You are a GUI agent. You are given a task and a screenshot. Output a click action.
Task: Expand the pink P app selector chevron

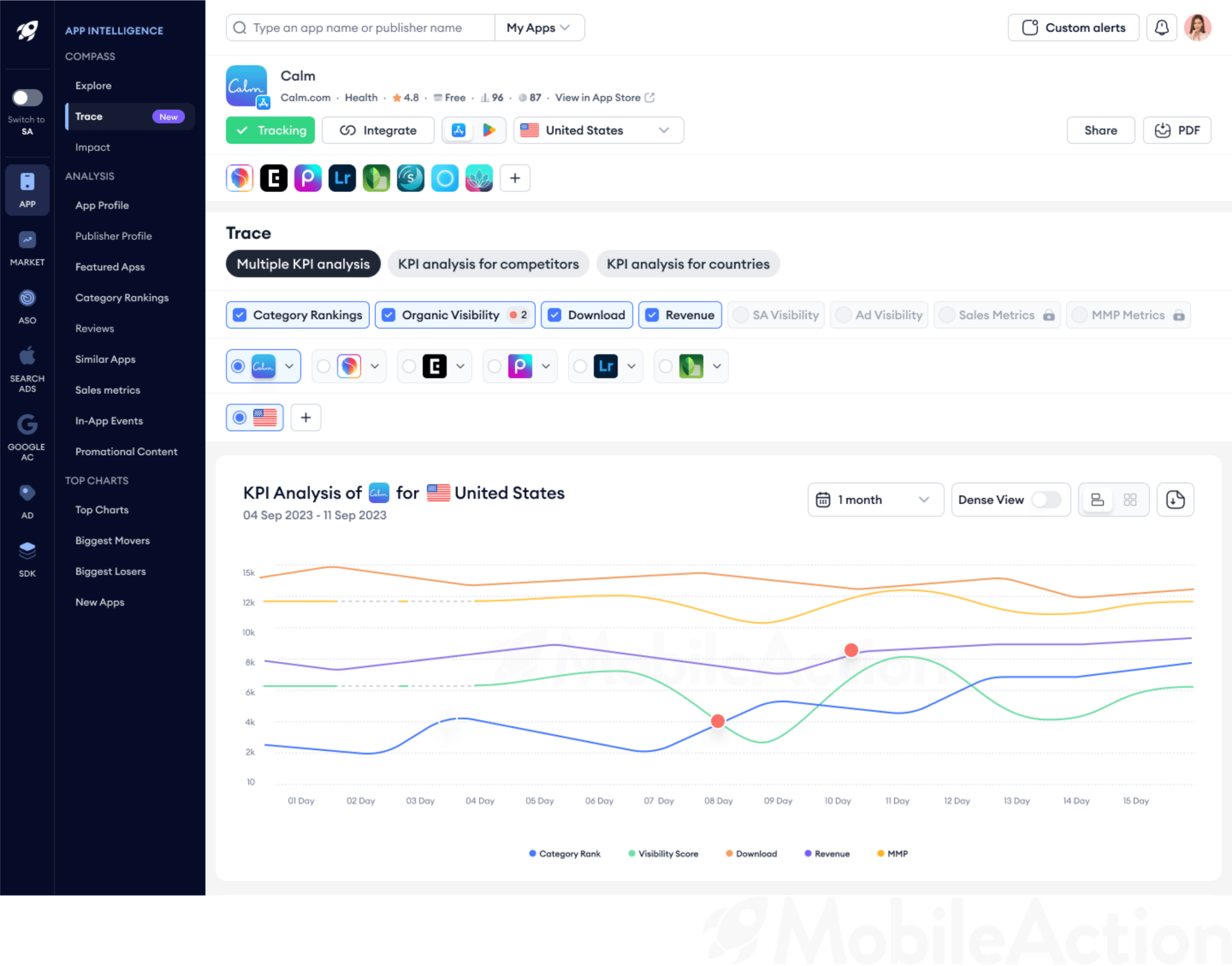[x=545, y=367]
